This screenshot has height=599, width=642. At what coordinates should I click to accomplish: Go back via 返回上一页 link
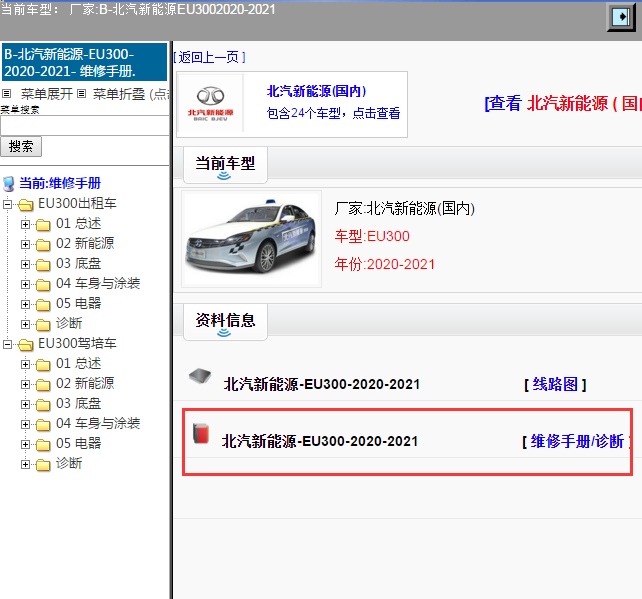210,57
